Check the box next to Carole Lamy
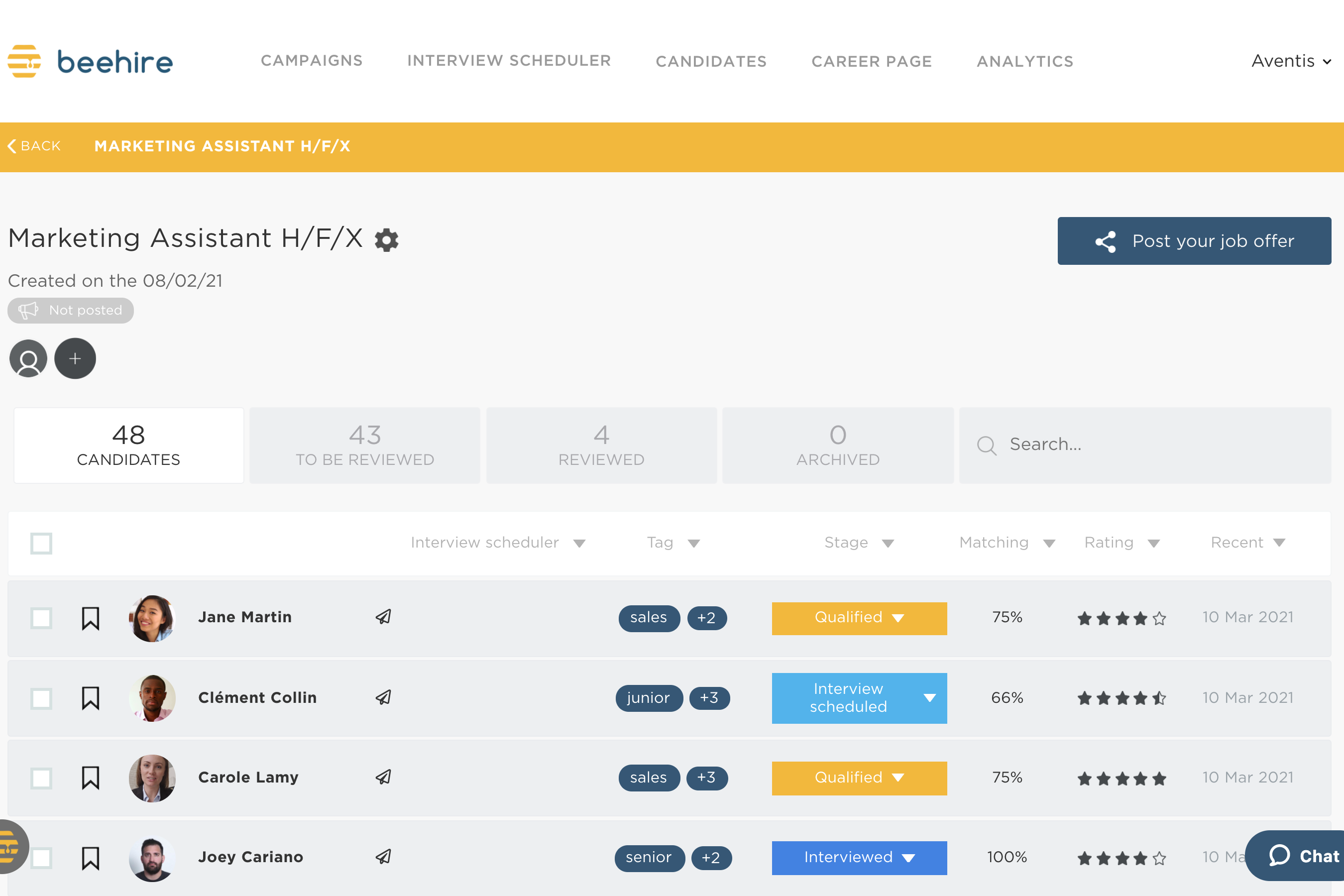Viewport: 1344px width, 896px height. [41, 778]
